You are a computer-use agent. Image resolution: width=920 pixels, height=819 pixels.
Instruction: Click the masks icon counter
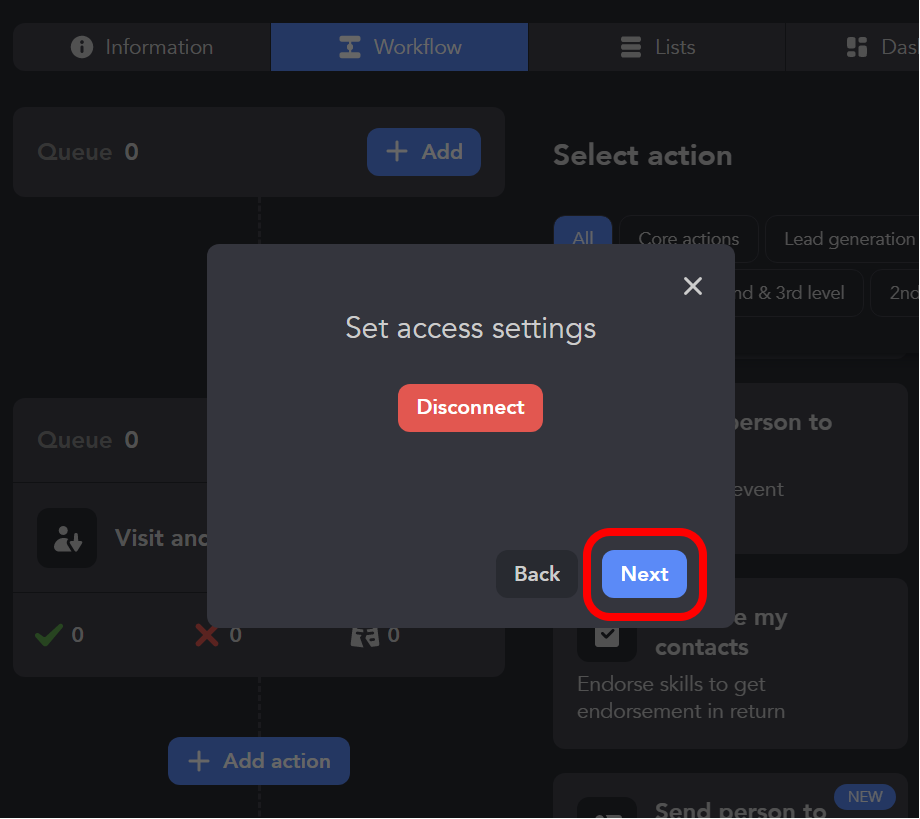point(365,635)
